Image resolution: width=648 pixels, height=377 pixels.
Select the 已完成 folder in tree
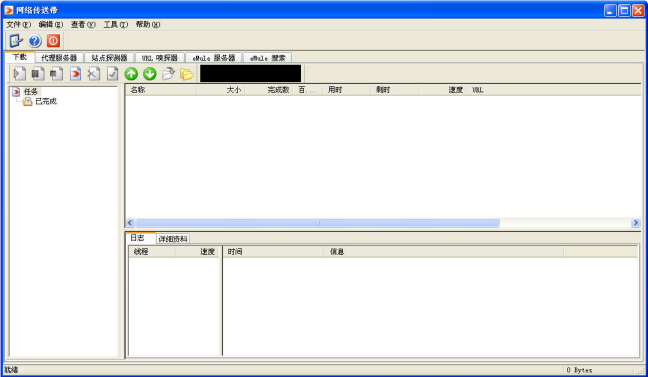[45, 101]
